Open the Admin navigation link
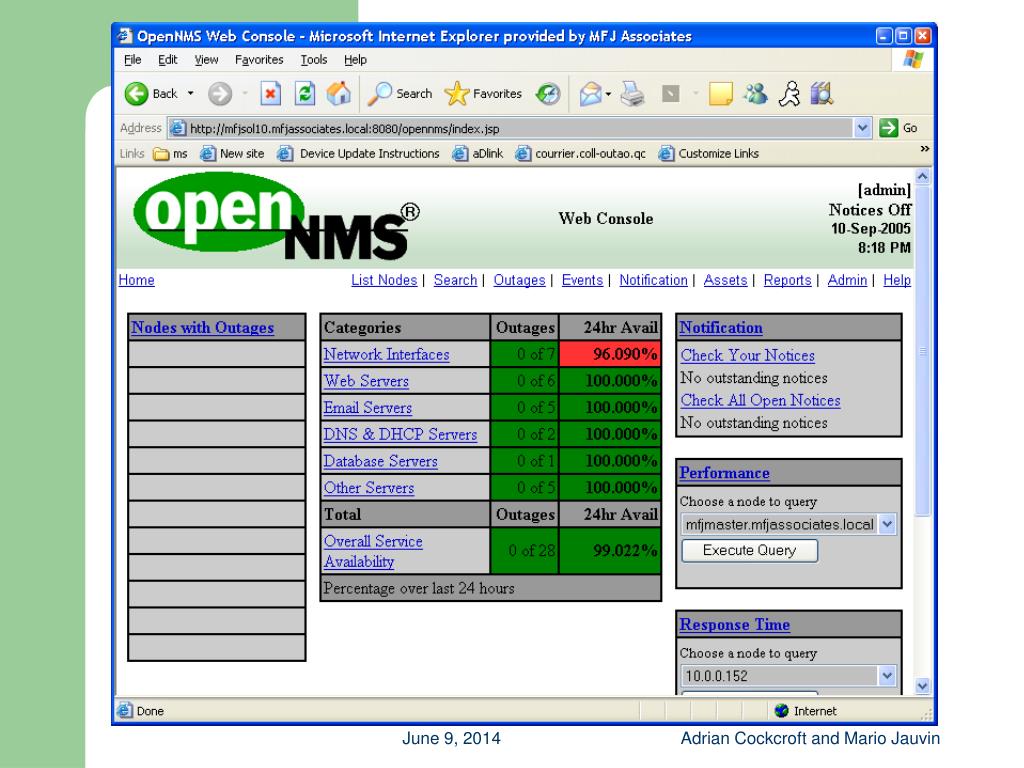 (848, 280)
